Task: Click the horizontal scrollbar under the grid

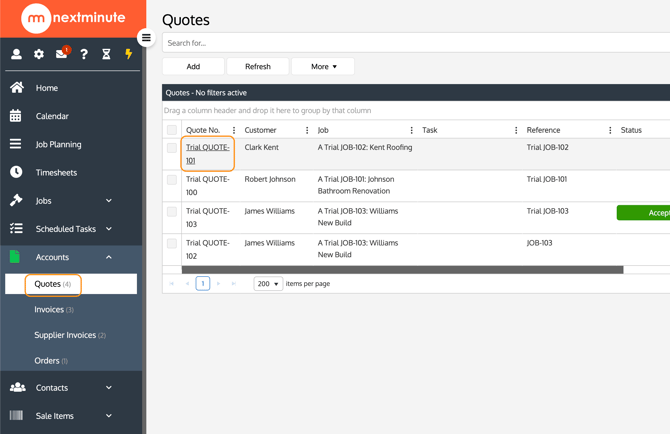Action: click(402, 269)
